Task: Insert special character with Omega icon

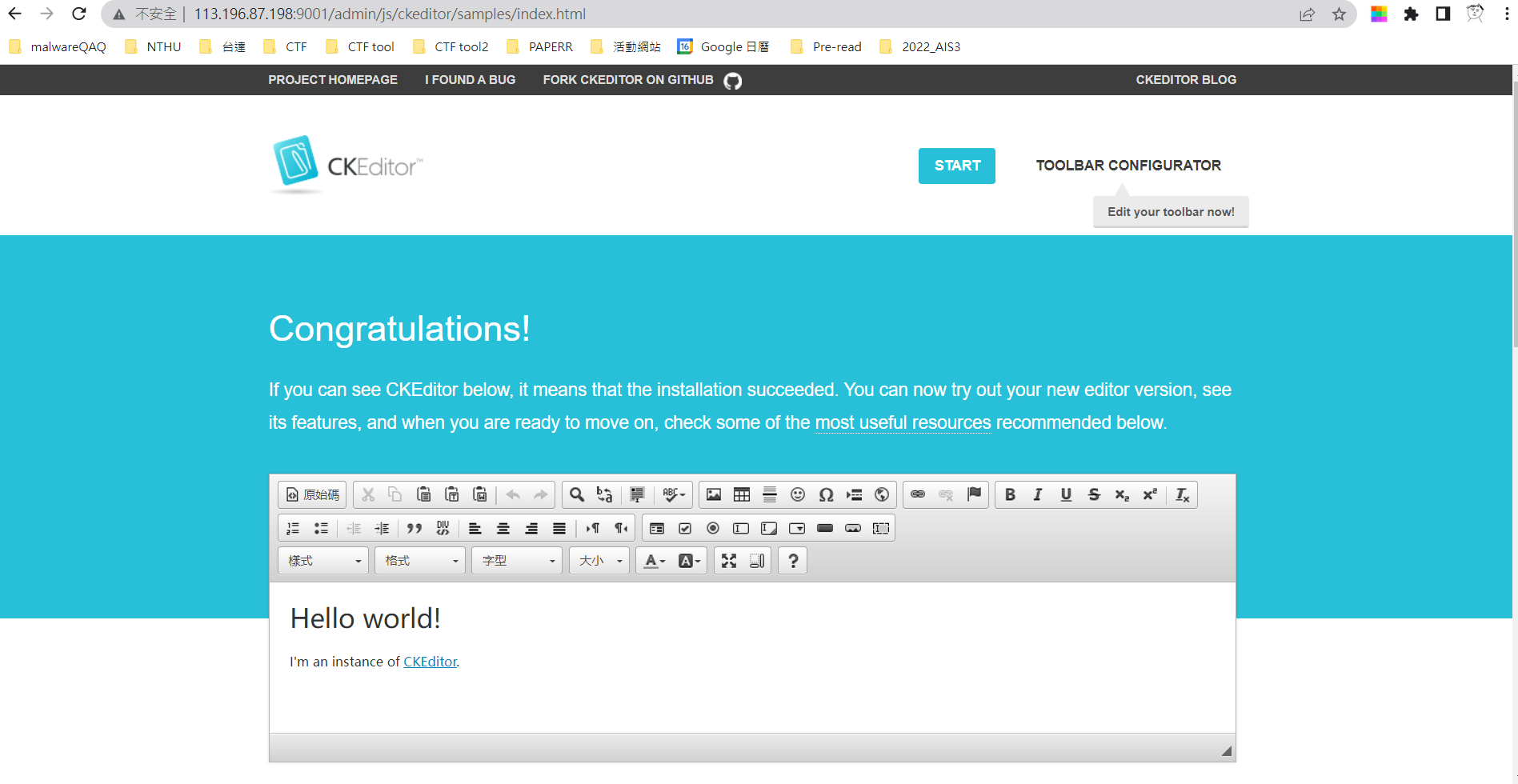Action: point(826,495)
